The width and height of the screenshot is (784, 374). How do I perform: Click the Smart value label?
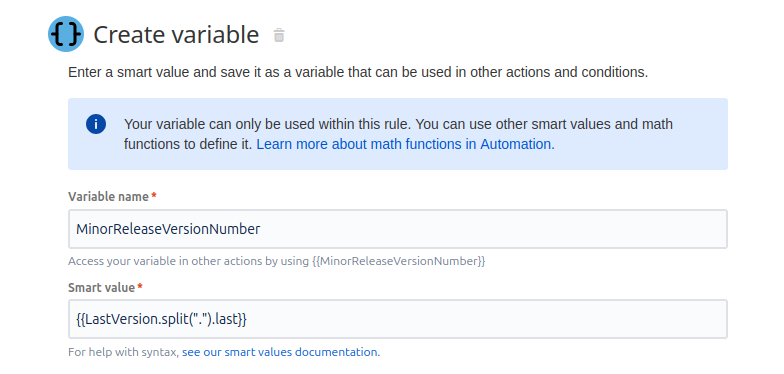(x=102, y=288)
